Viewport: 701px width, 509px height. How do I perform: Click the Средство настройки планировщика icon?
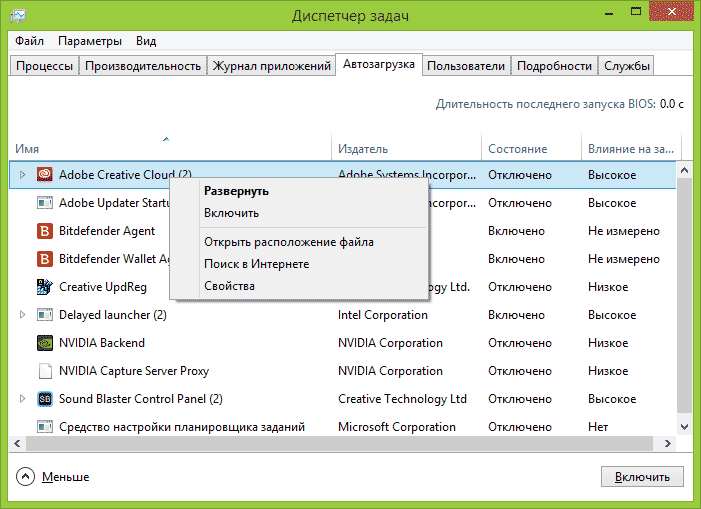pyautogui.click(x=44, y=427)
